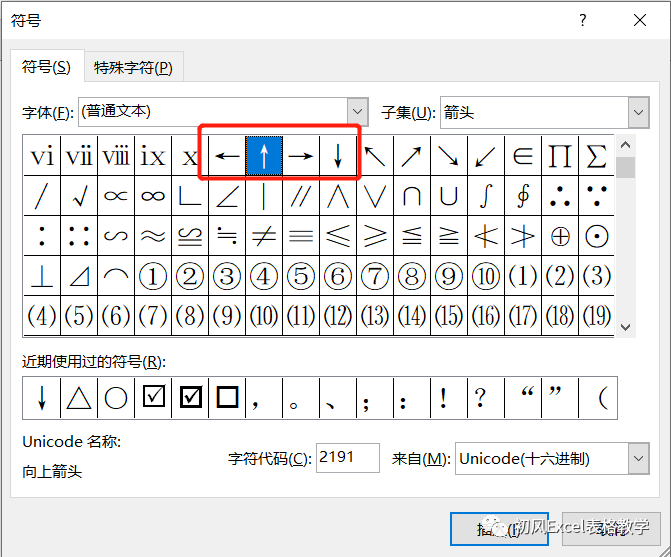The image size is (671, 557).
Task: Pick the element-of ∈ symbol
Action: pos(523,156)
